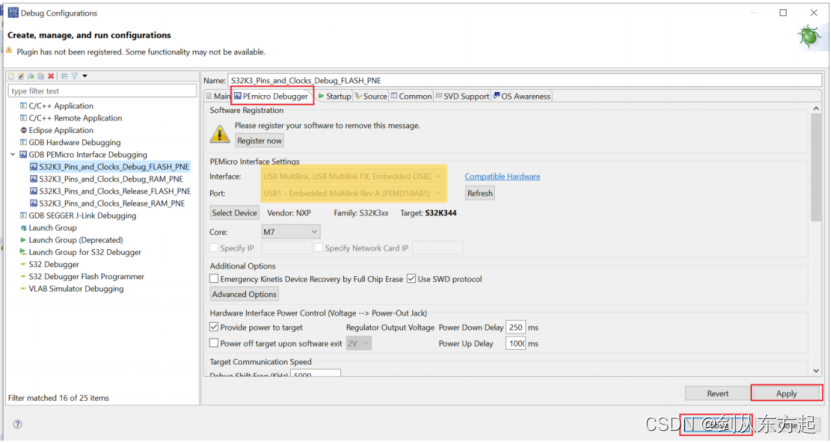This screenshot has width=831, height=443.
Task: Switch to the PEmicro Debugger tab
Action: 272,96
